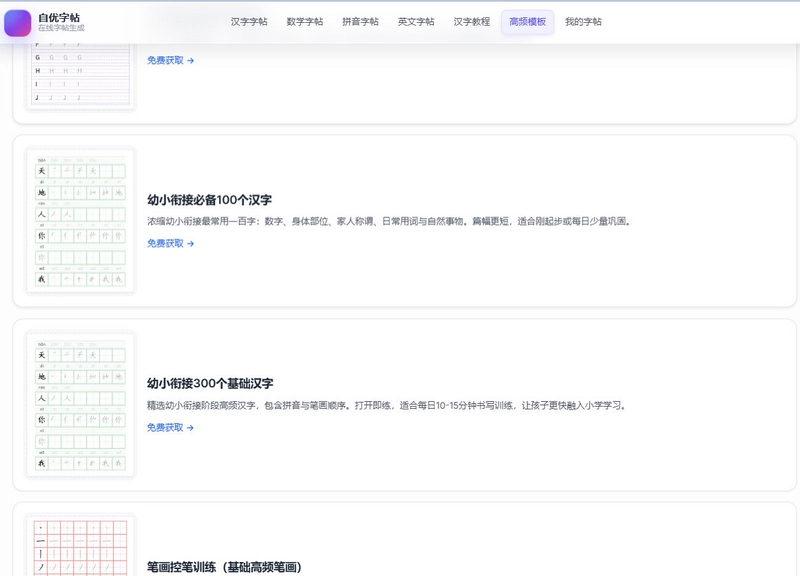The image size is (800, 576).
Task: Open the 幼小衔接300个基础汉字 title
Action: click(x=210, y=384)
